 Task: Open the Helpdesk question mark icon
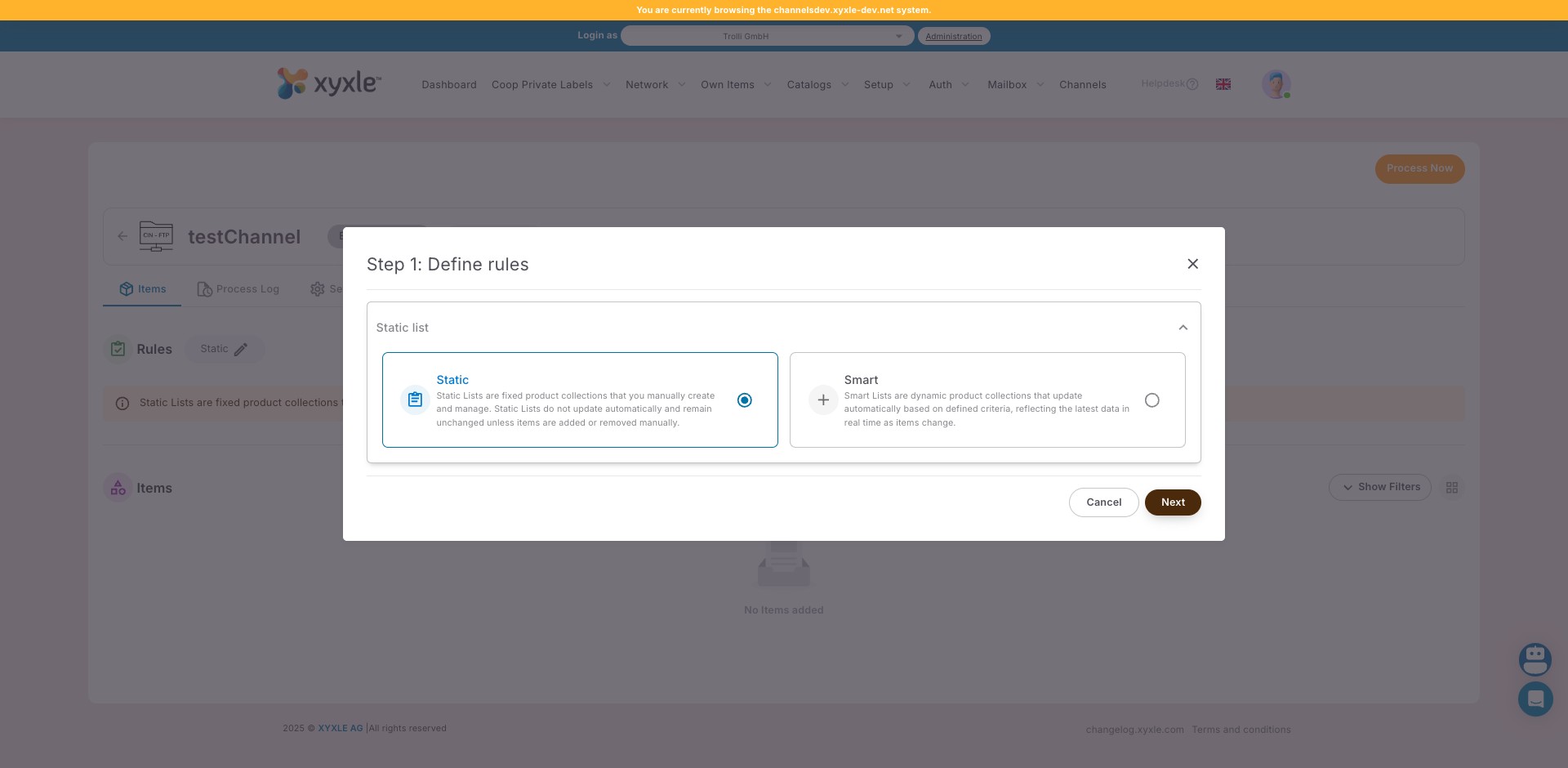coord(1192,84)
